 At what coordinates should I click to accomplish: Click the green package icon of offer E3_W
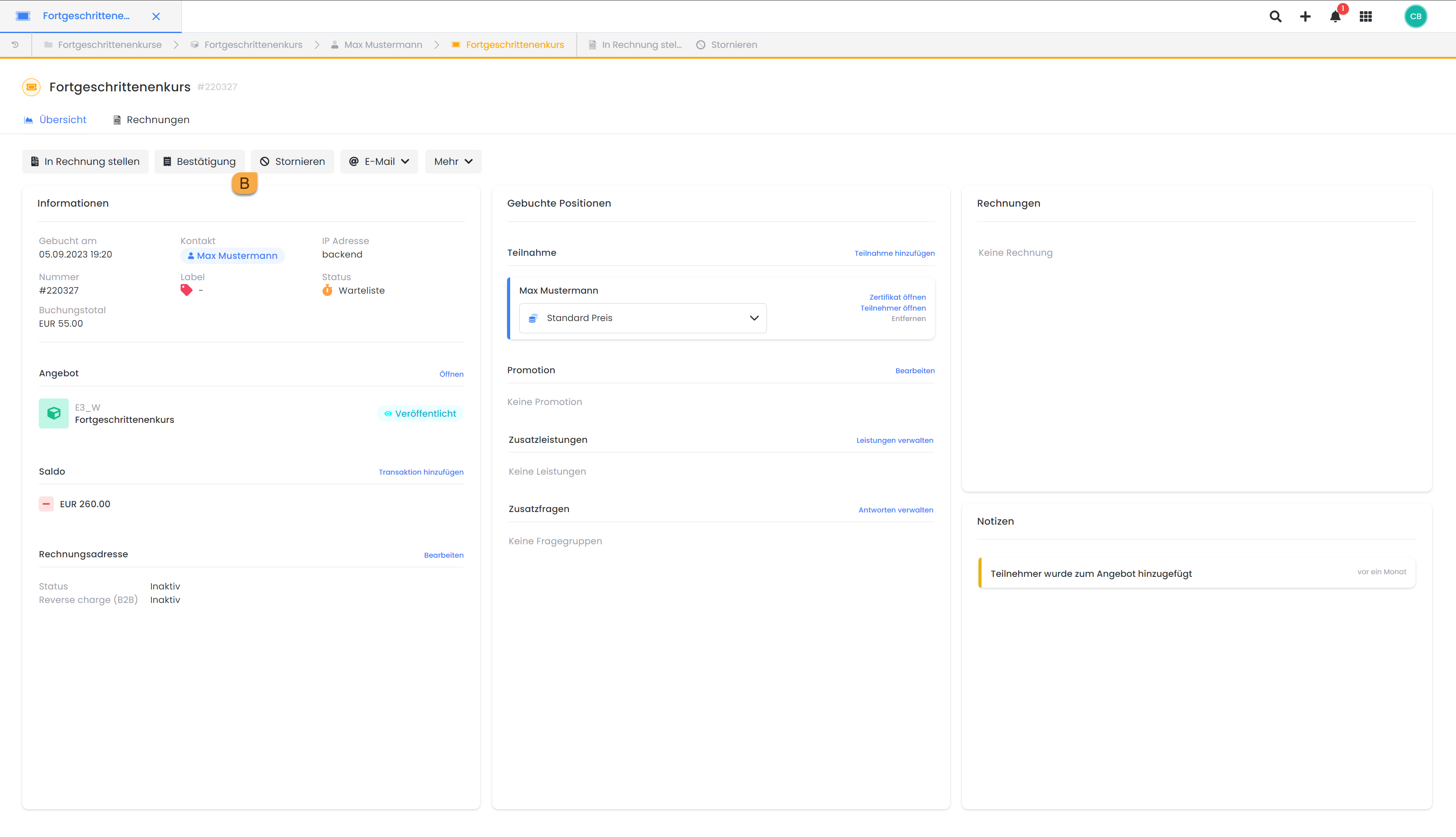54,413
